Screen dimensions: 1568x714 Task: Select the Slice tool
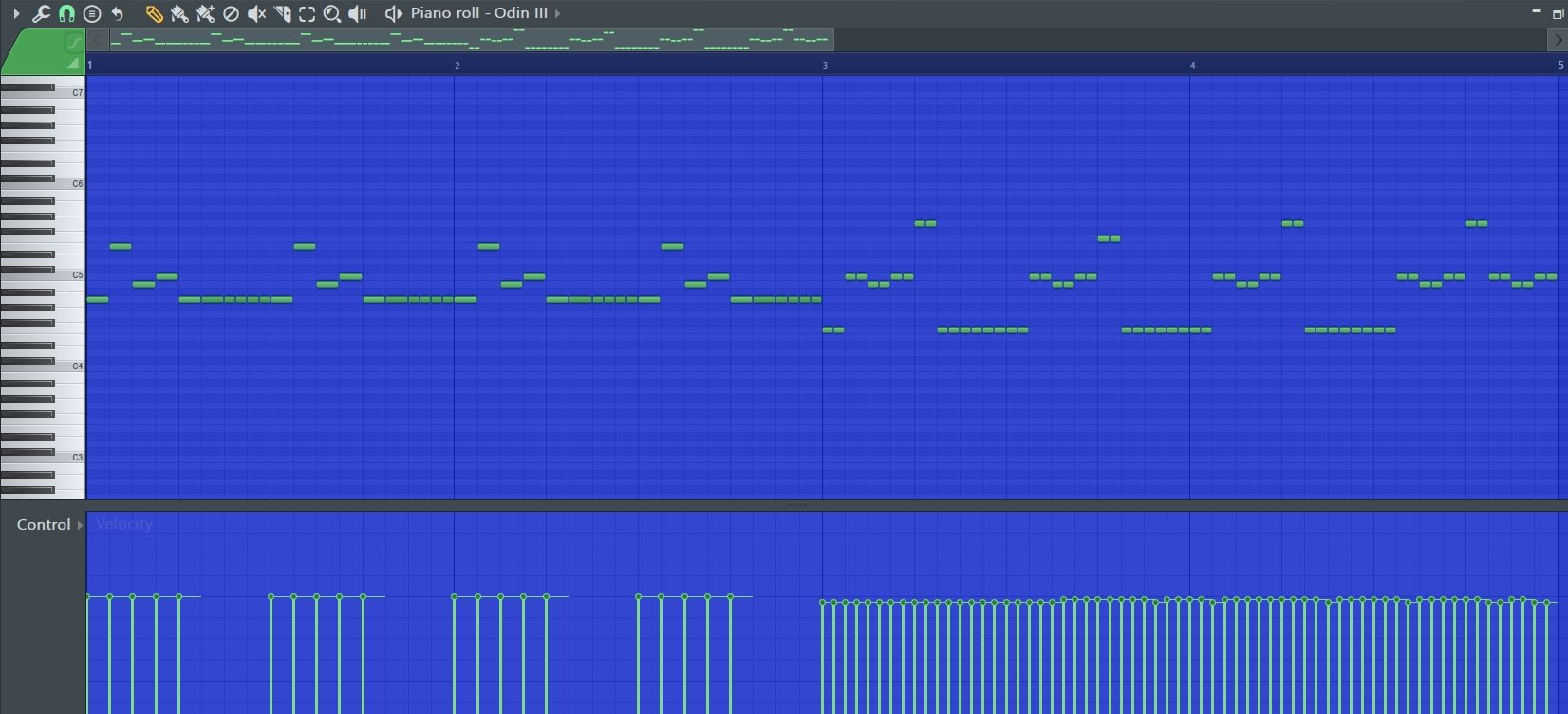click(x=282, y=13)
